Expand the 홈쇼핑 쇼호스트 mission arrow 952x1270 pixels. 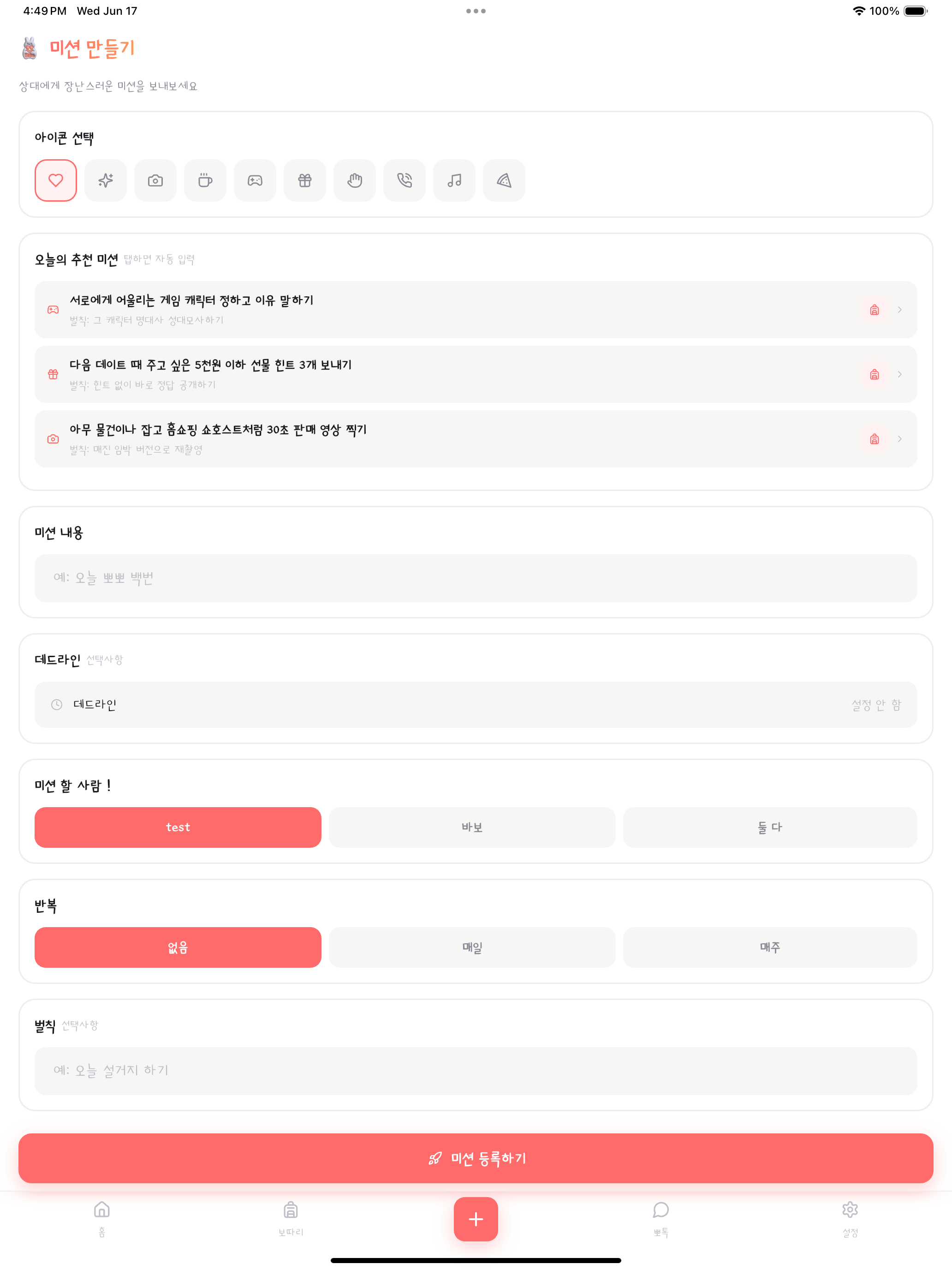900,439
